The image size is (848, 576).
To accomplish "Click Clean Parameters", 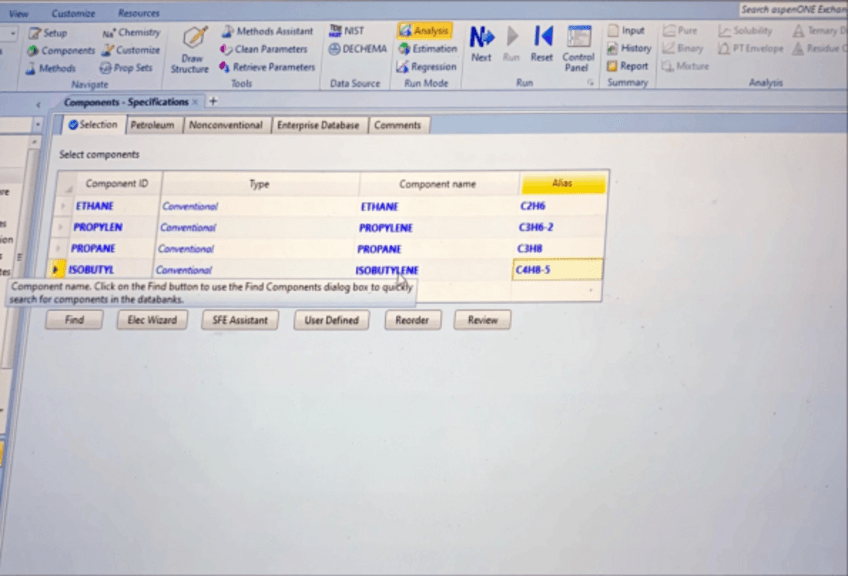I will [263, 49].
